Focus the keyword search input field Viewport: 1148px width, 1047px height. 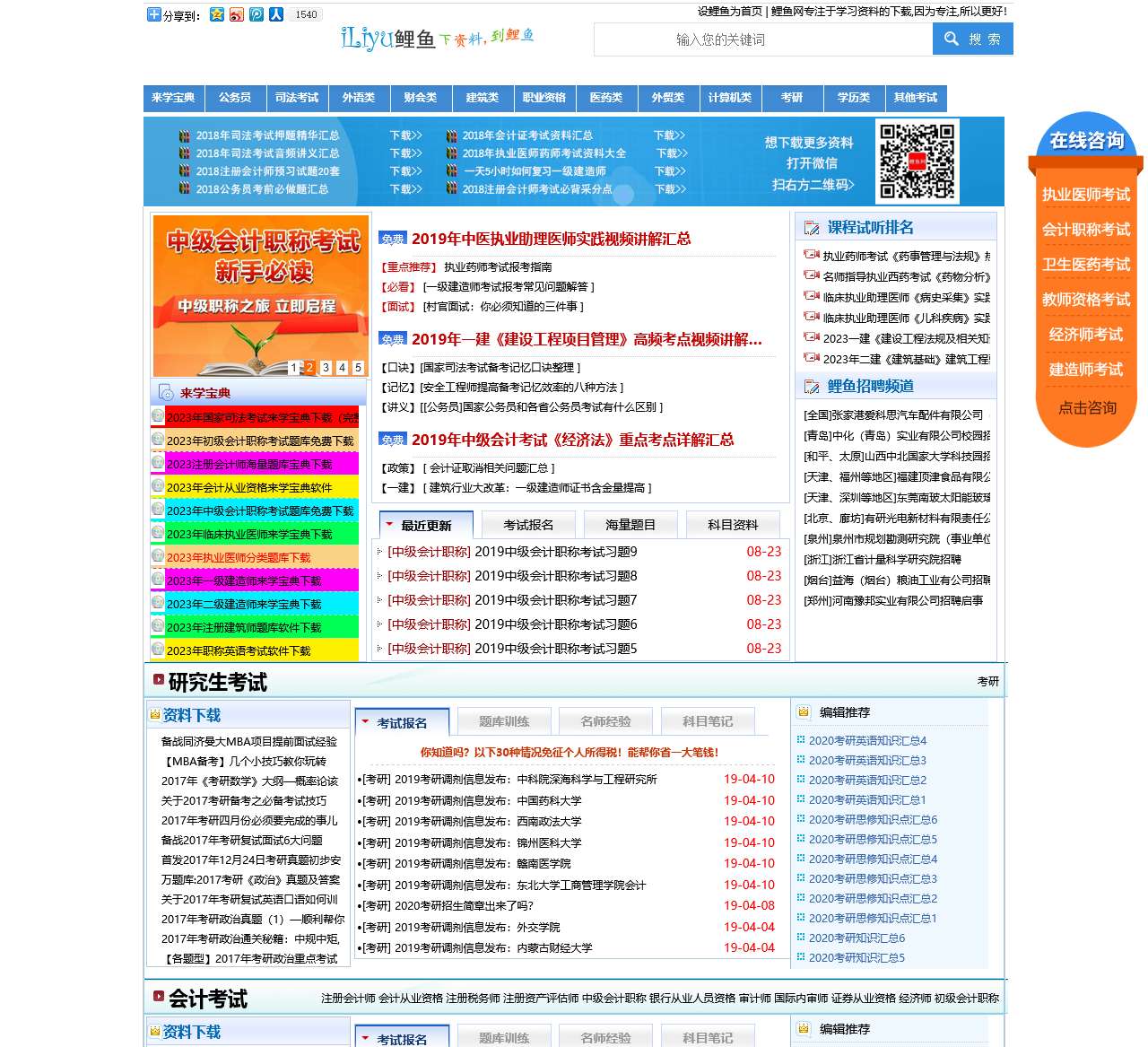763,39
